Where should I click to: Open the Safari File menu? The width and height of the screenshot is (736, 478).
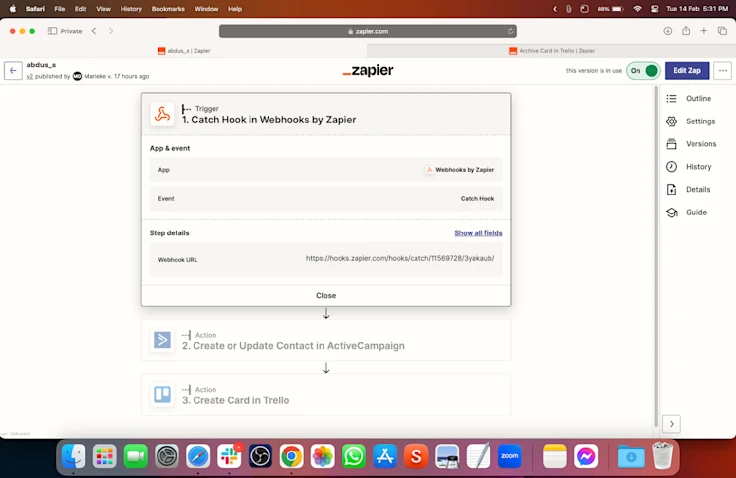click(60, 9)
